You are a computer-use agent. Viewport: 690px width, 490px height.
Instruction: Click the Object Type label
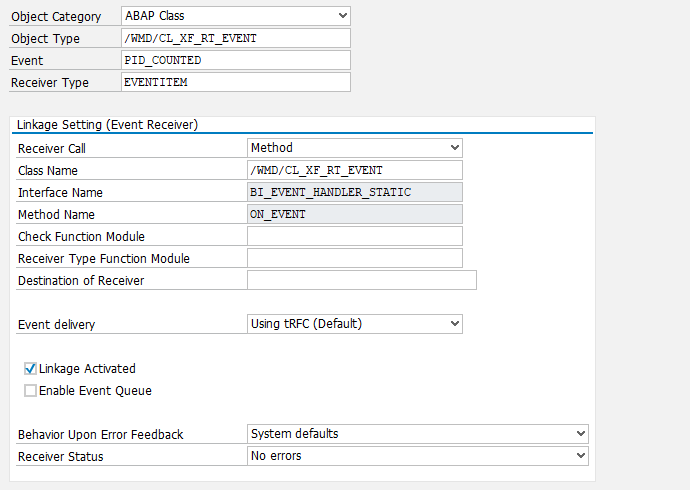pos(45,39)
